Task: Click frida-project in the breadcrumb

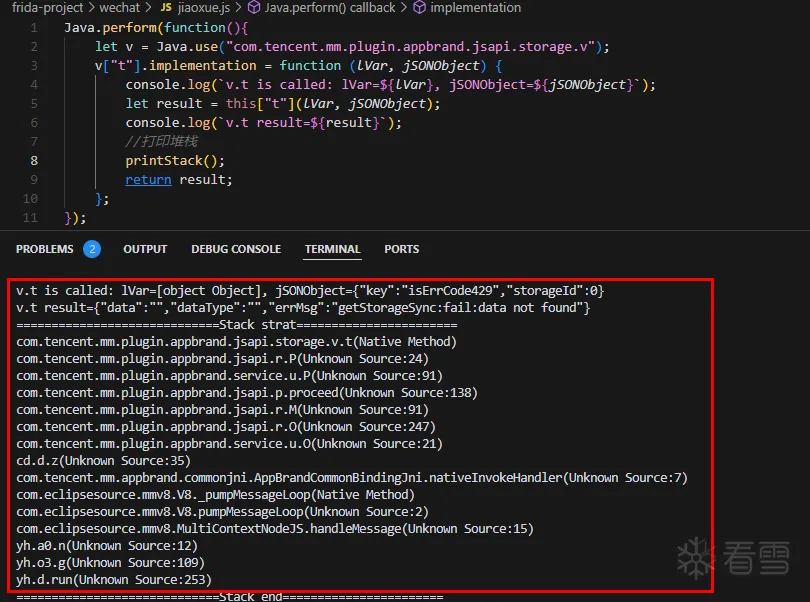Action: 48,7
